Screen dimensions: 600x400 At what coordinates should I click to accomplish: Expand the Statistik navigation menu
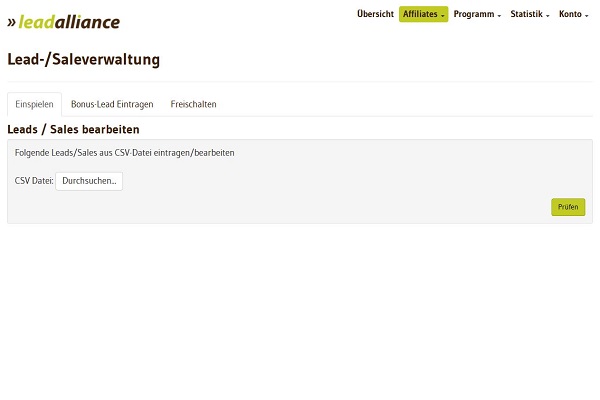(527, 14)
